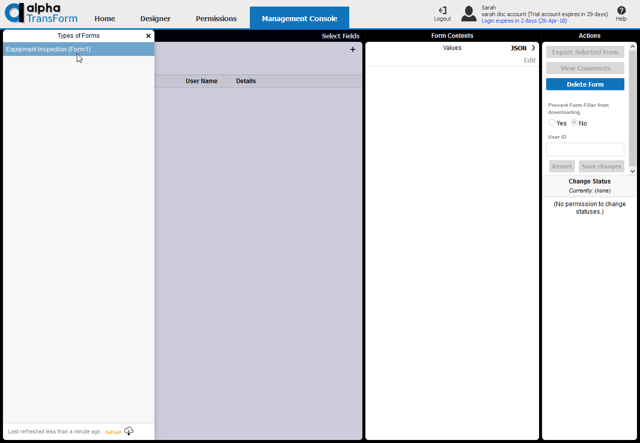Select No for prevent downloading
Image resolution: width=640 pixels, height=443 pixels.
pyautogui.click(x=574, y=123)
